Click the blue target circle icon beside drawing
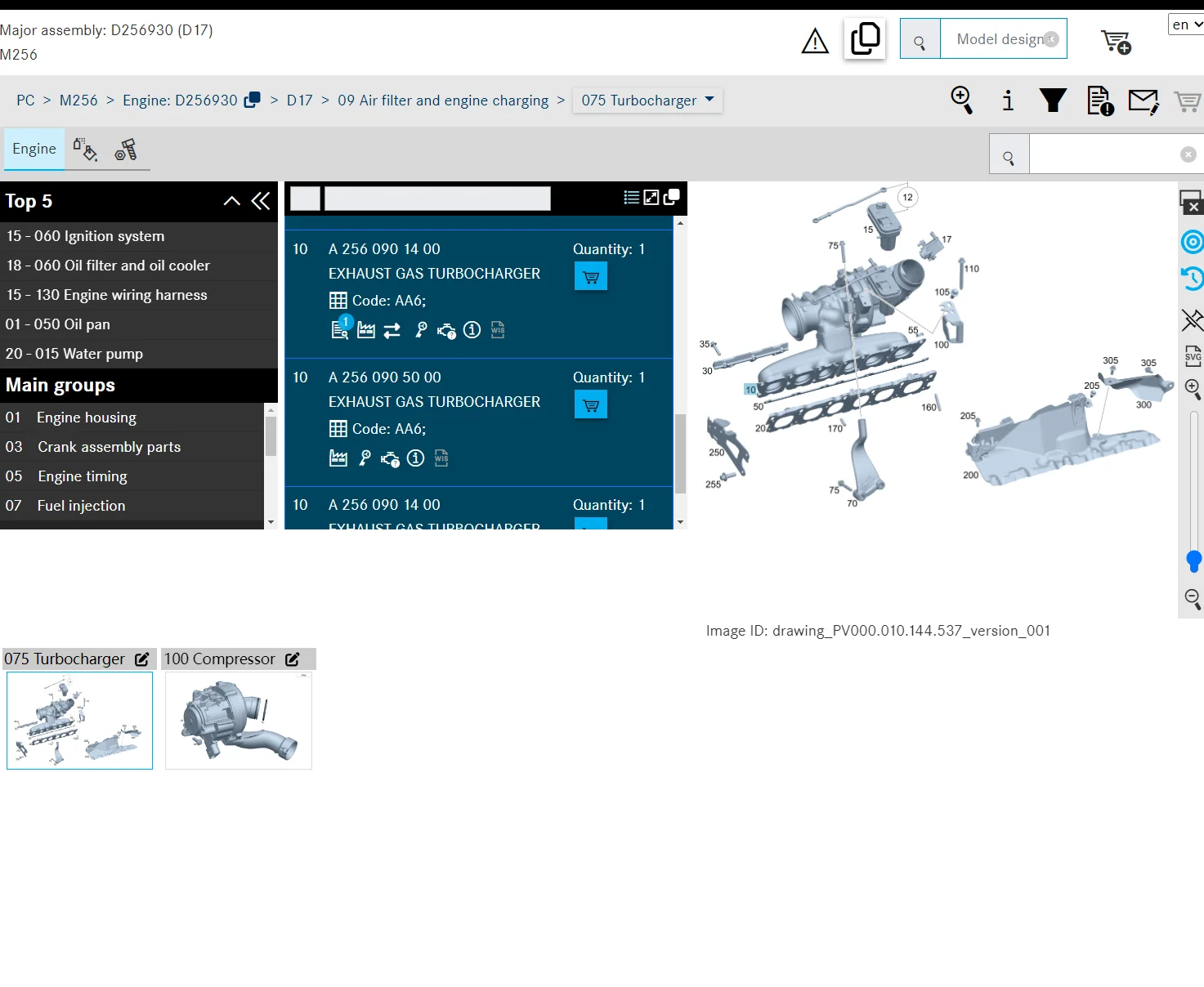 (1193, 242)
